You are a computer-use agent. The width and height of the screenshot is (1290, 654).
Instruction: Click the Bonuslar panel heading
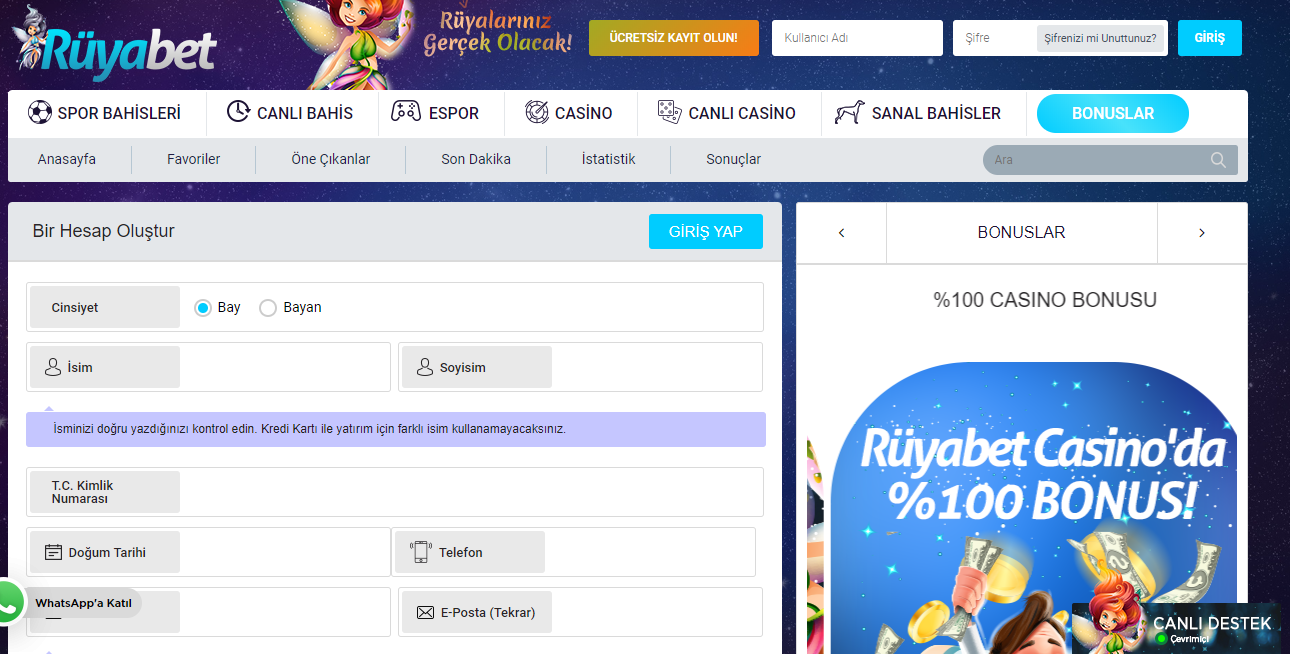1021,232
